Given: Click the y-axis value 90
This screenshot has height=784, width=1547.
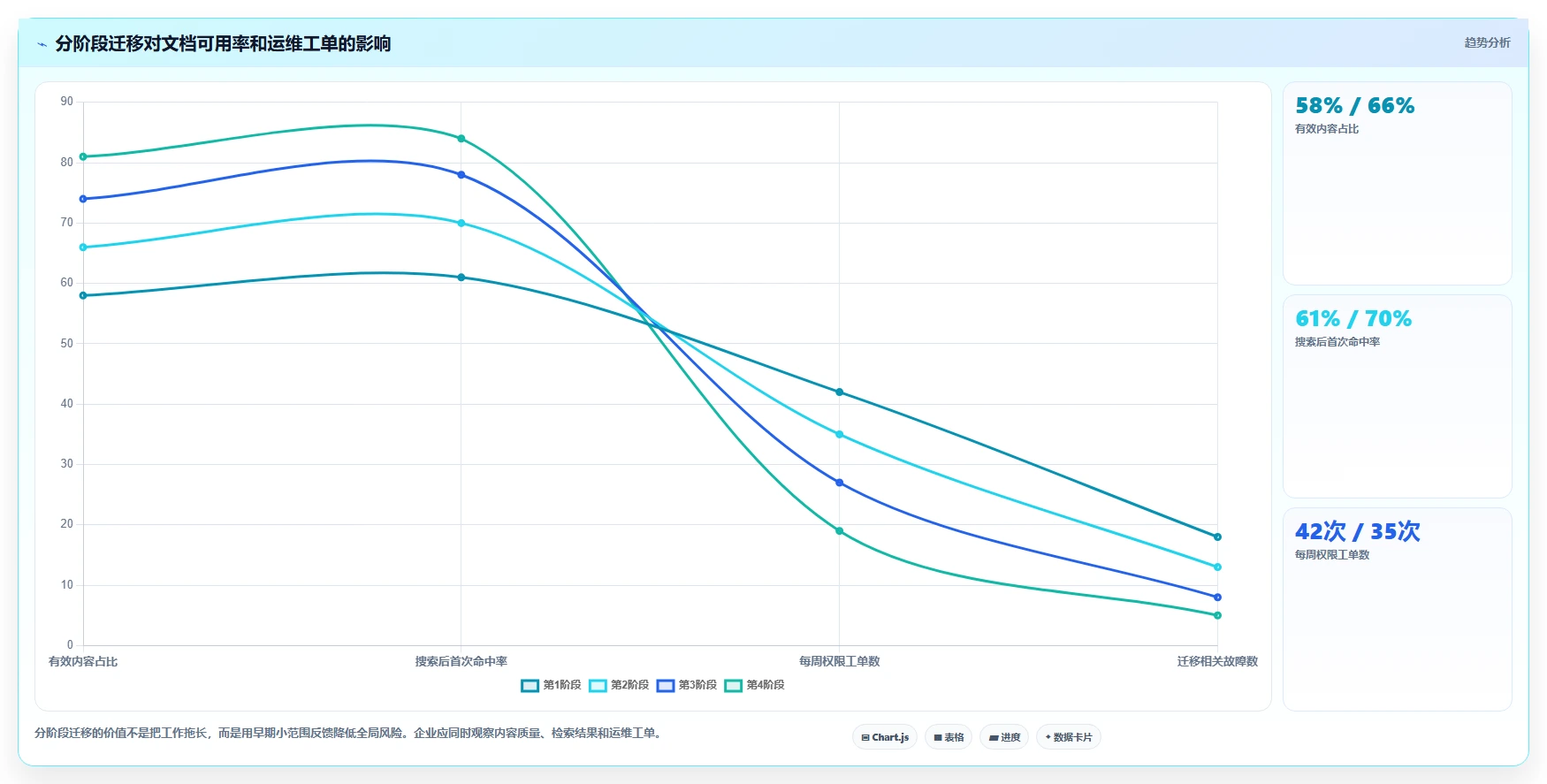Looking at the screenshot, I should coord(67,102).
